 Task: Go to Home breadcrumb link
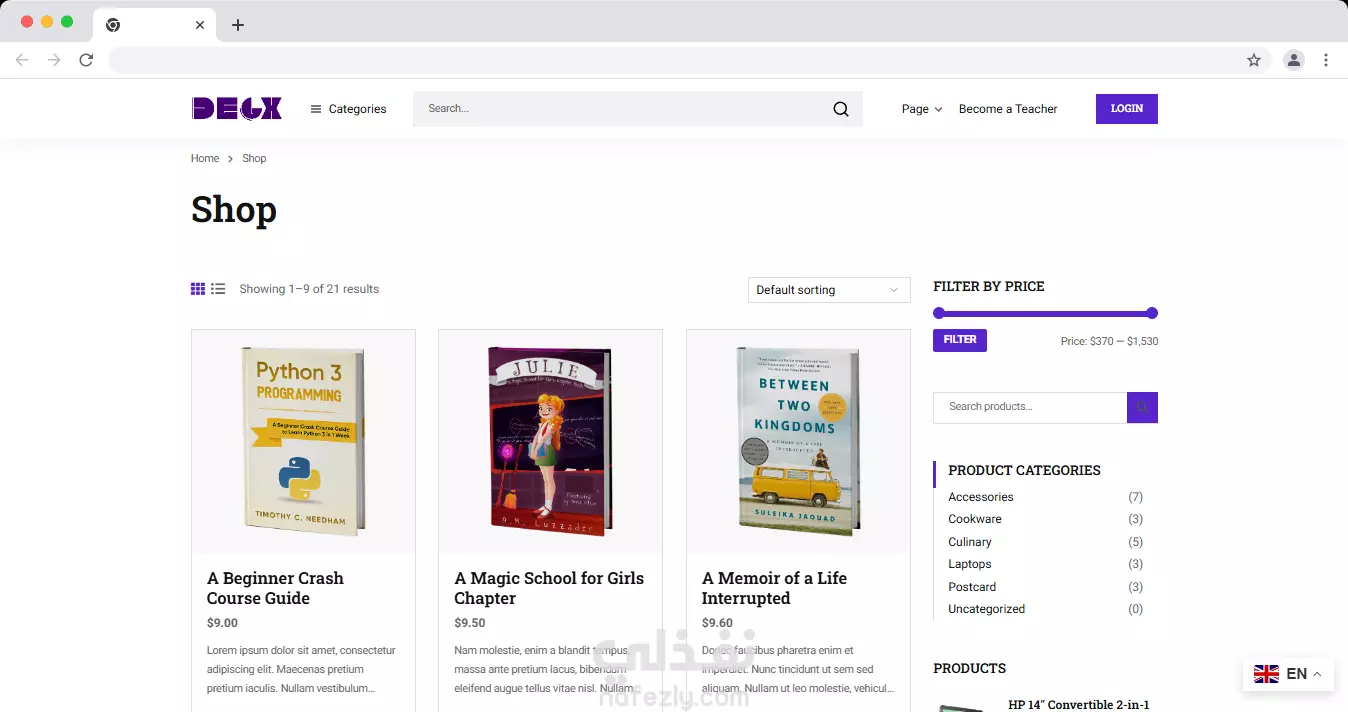pyautogui.click(x=205, y=158)
